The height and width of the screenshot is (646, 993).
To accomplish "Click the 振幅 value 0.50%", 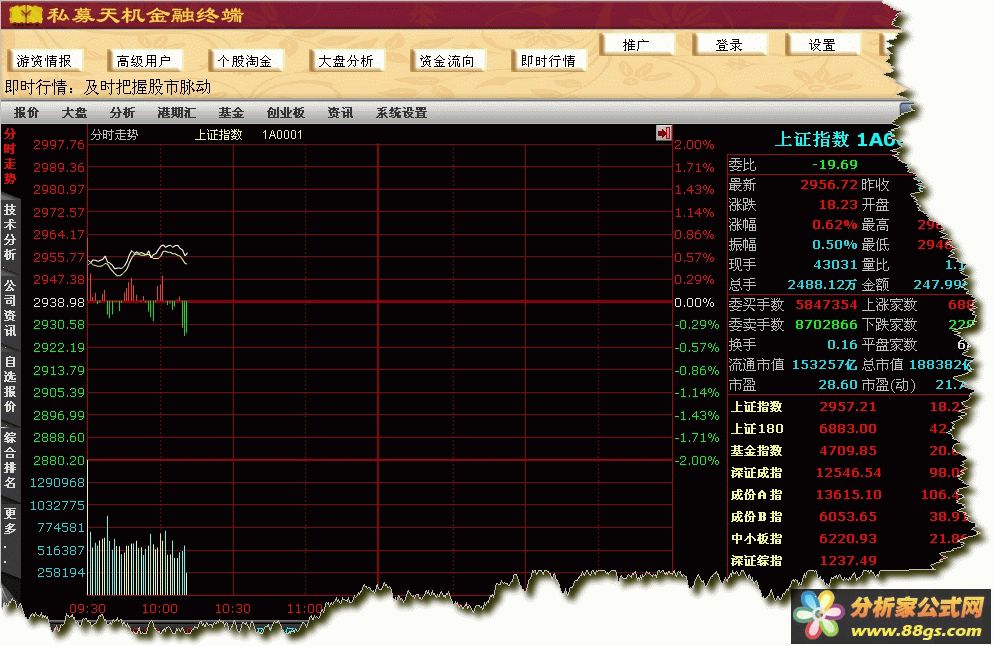I will (x=835, y=244).
